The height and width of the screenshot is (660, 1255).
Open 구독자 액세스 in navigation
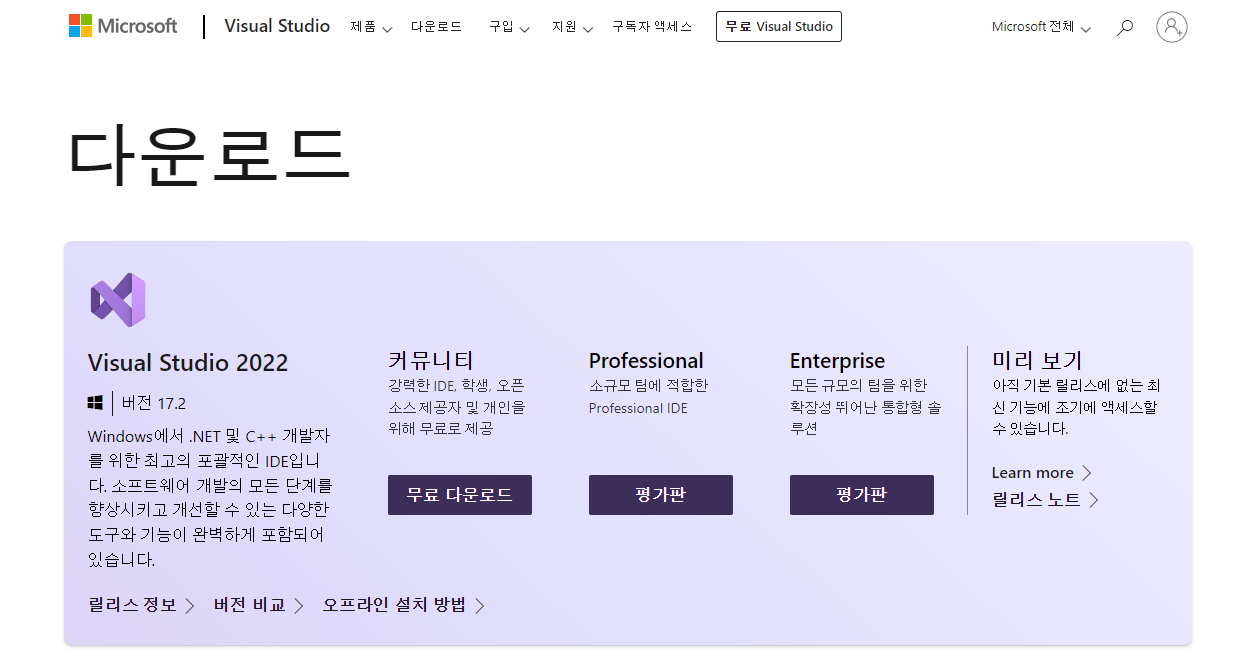coord(652,27)
